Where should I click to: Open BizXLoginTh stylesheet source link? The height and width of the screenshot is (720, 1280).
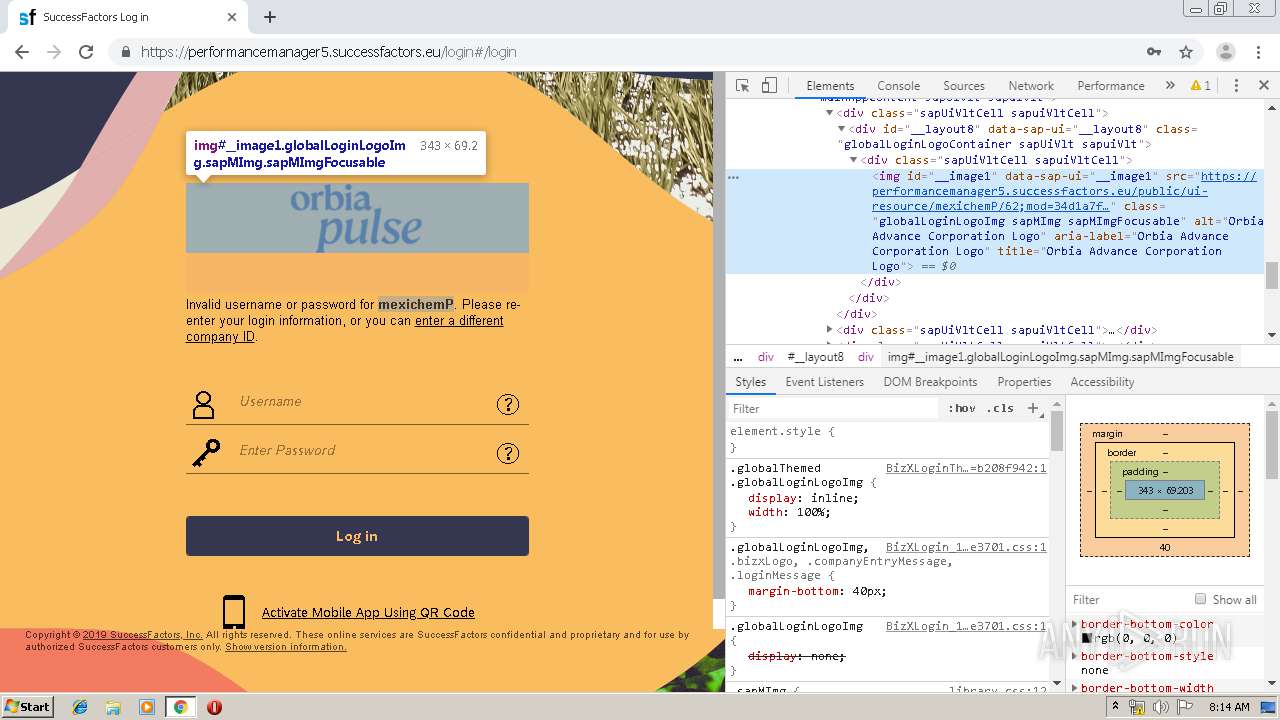tap(966, 468)
